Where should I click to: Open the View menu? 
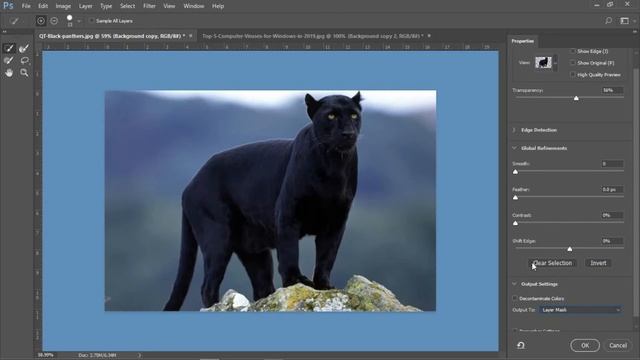point(169,6)
